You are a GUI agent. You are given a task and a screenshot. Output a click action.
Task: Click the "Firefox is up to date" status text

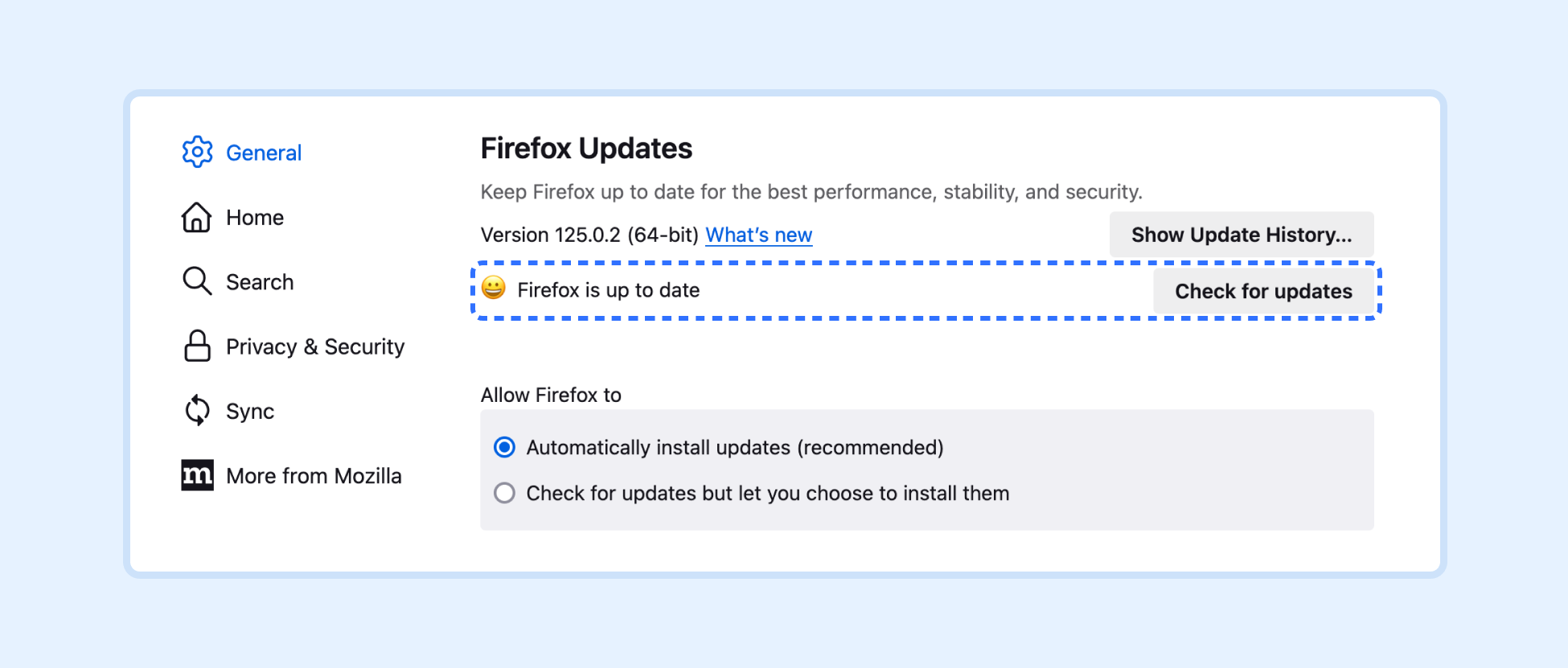[609, 290]
